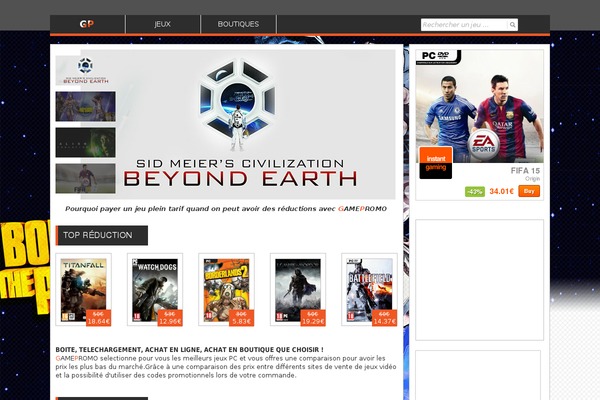
Task: Click the Origin platform label
Action: [533, 179]
